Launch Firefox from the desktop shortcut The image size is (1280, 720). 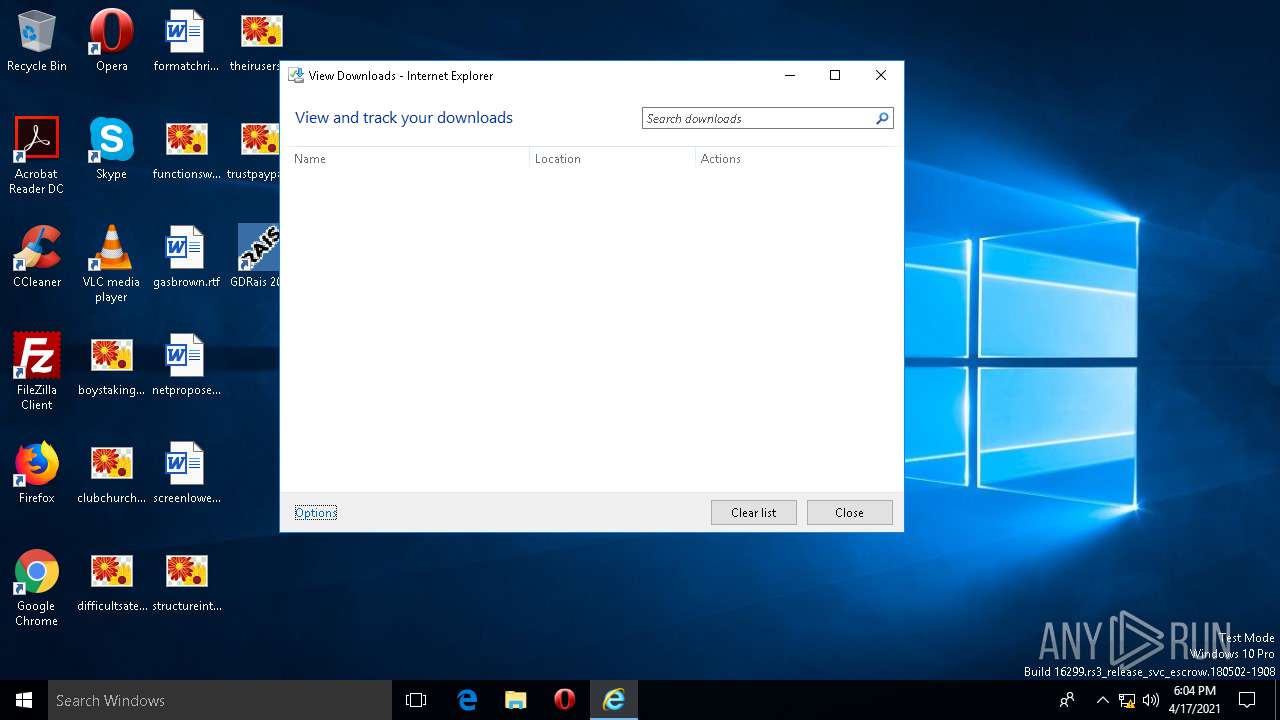tap(37, 473)
